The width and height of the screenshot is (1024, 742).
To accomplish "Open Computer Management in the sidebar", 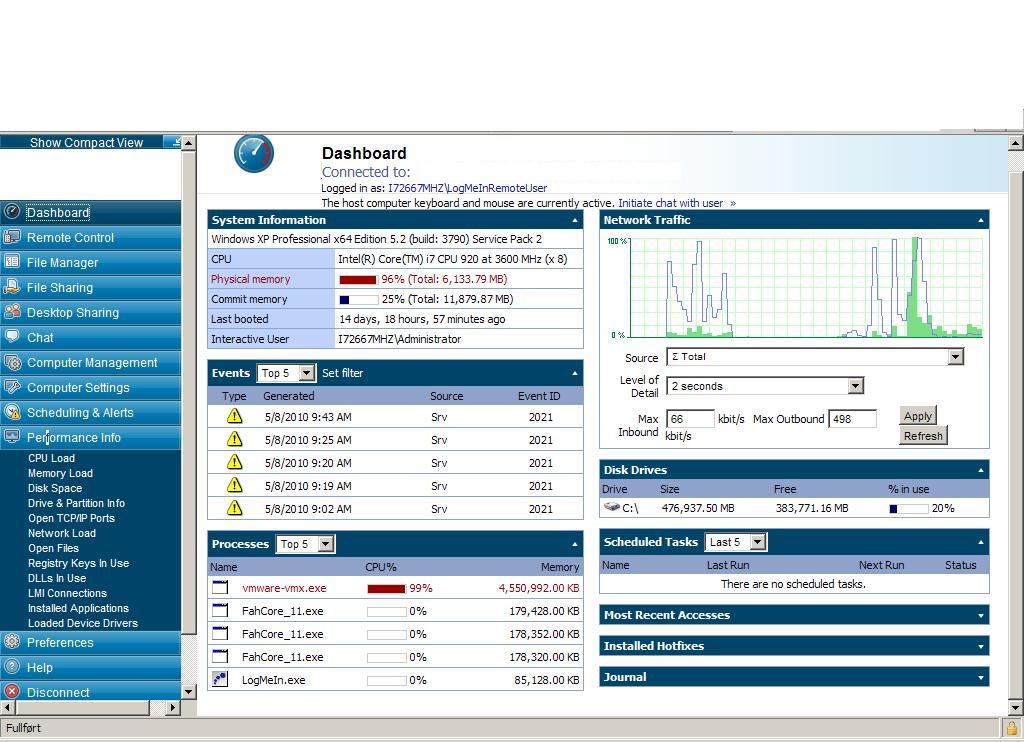I will tap(92, 363).
